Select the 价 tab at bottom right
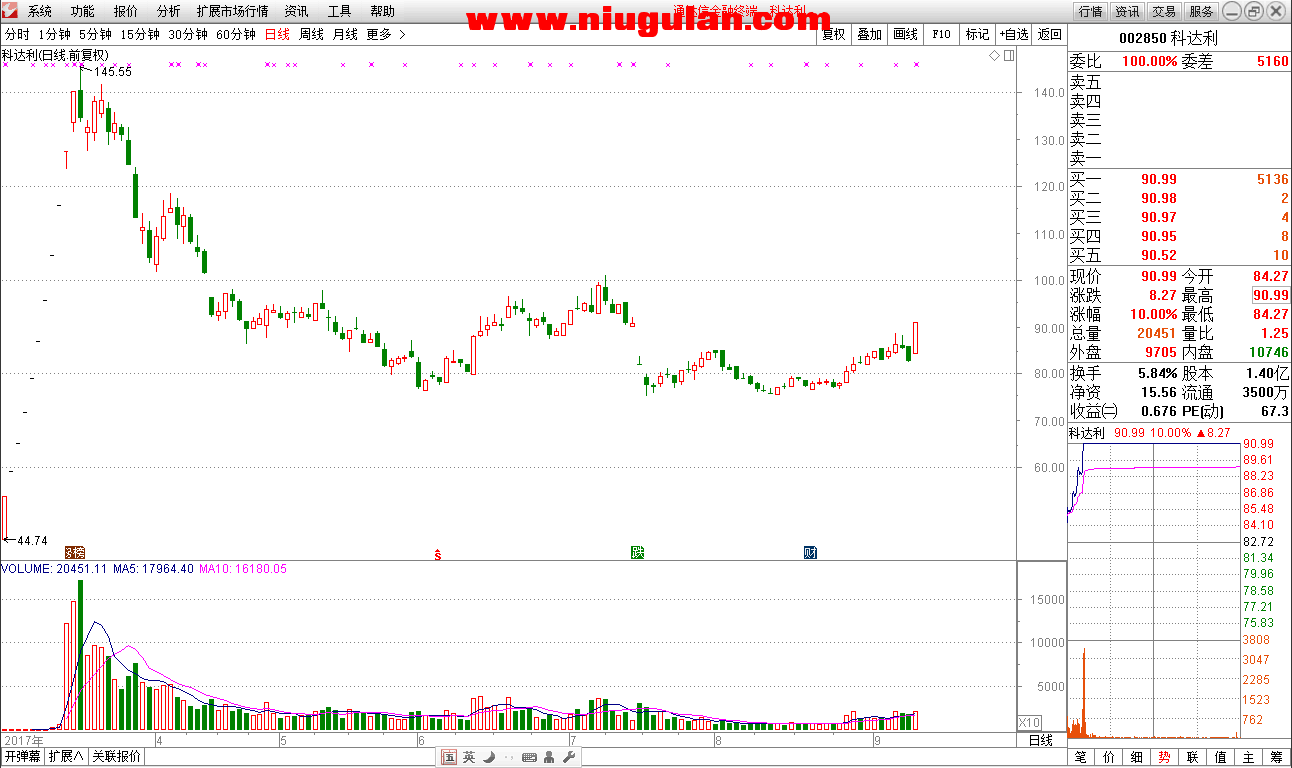Viewport: 1292px width, 768px height. (x=1109, y=757)
